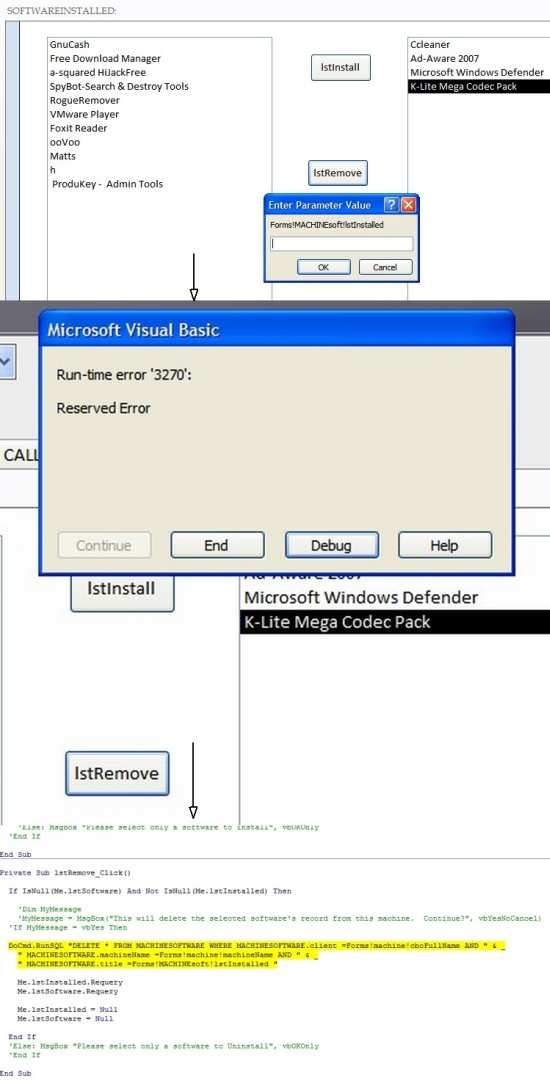
Task: Select Microsoft Windows Defender below Ad-Aware 2007 in small list
Action: click(x=477, y=73)
